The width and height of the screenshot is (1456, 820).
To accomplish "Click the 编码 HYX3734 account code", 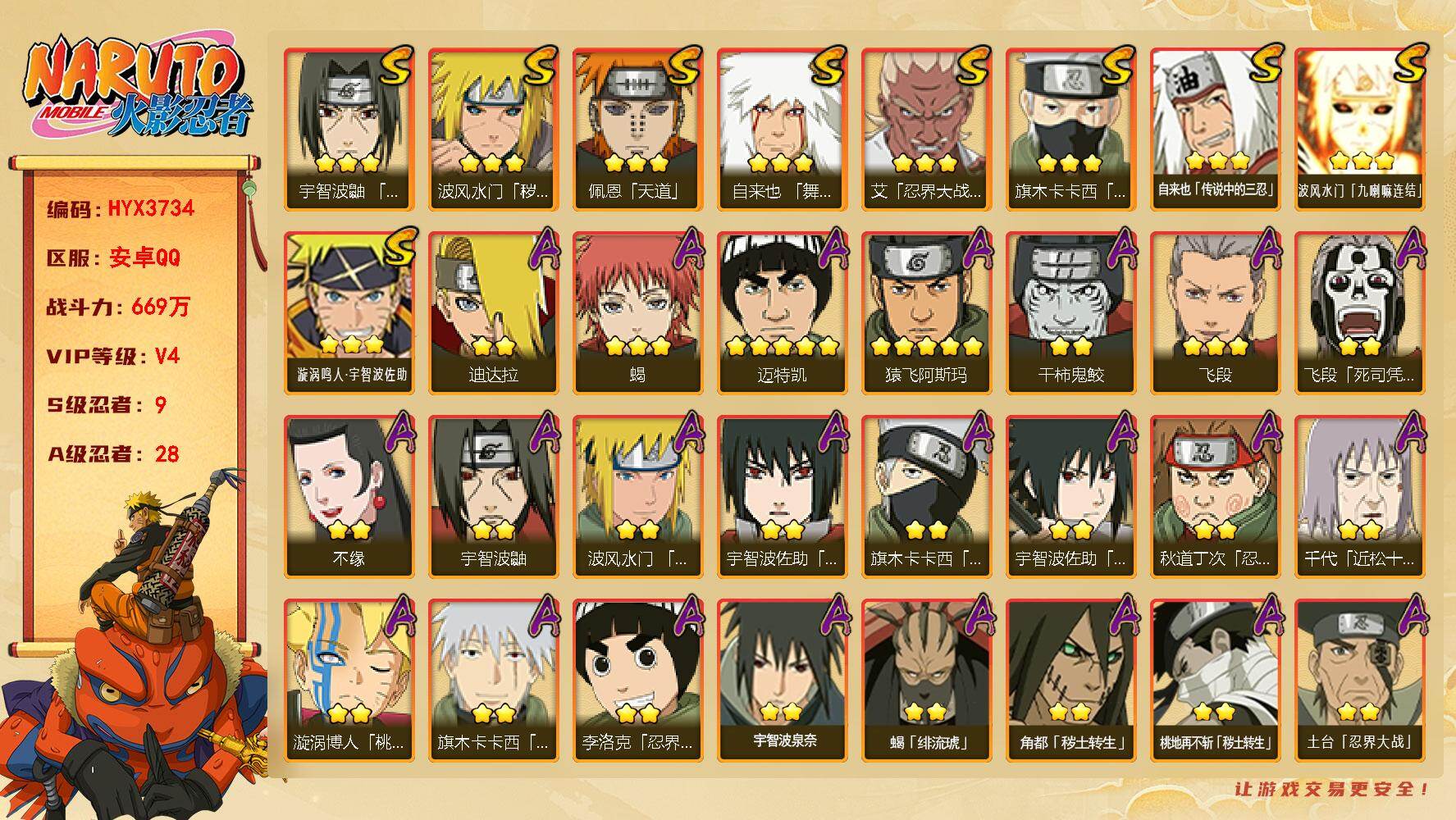I will [121, 208].
